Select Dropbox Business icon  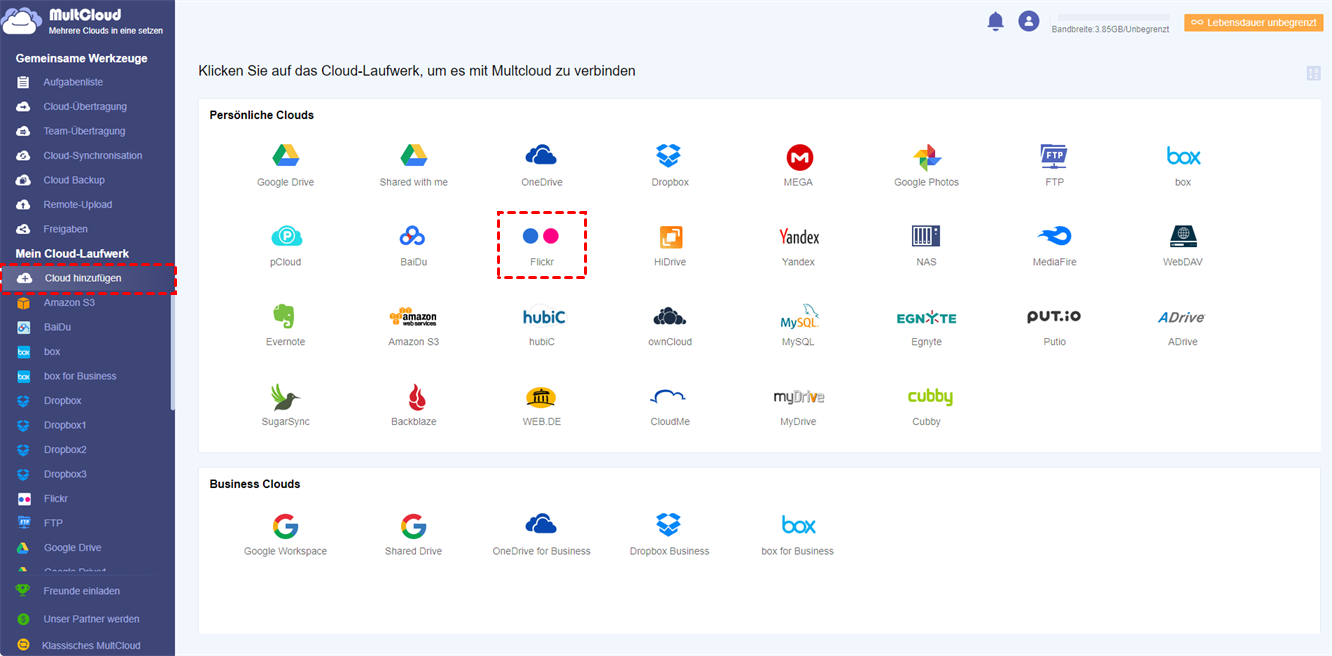pyautogui.click(x=668, y=525)
